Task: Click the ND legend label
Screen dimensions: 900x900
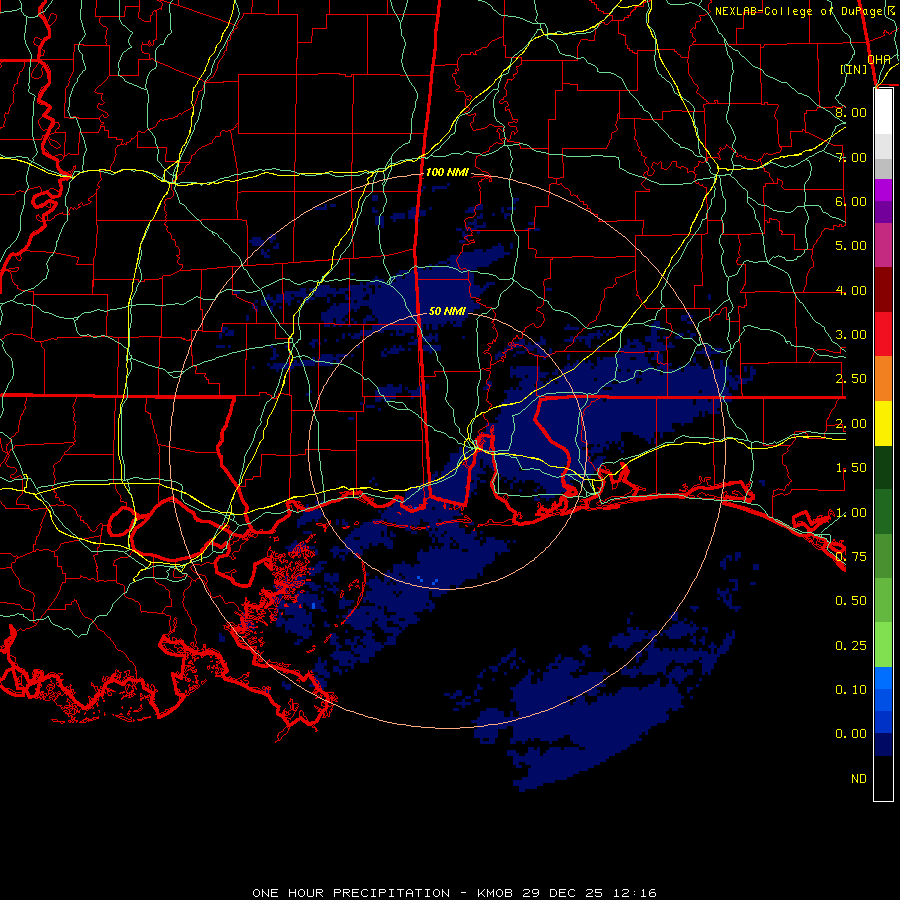Action: tap(859, 779)
